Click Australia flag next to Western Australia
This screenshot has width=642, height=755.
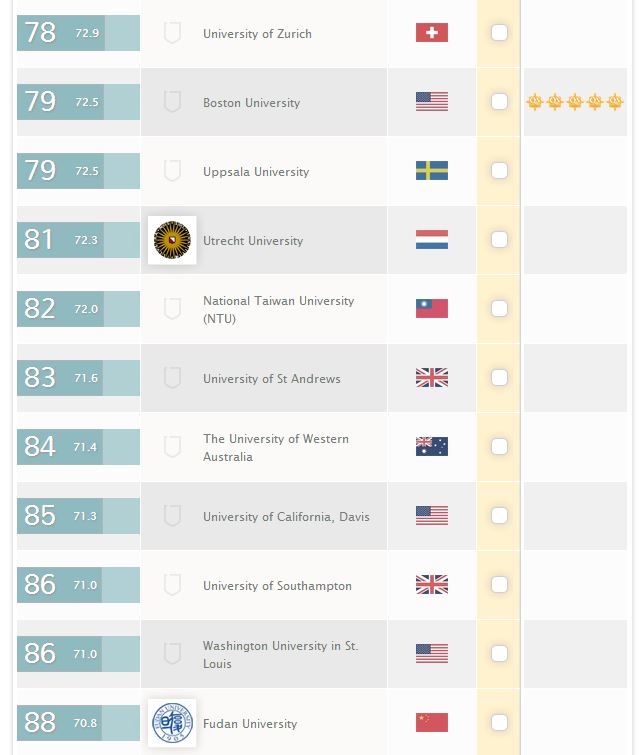pos(432,447)
